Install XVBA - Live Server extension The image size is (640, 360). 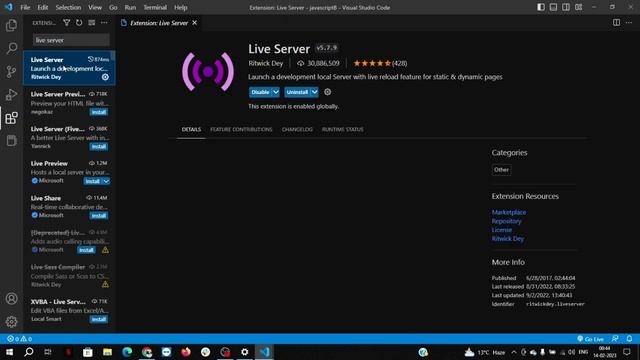tap(99, 319)
